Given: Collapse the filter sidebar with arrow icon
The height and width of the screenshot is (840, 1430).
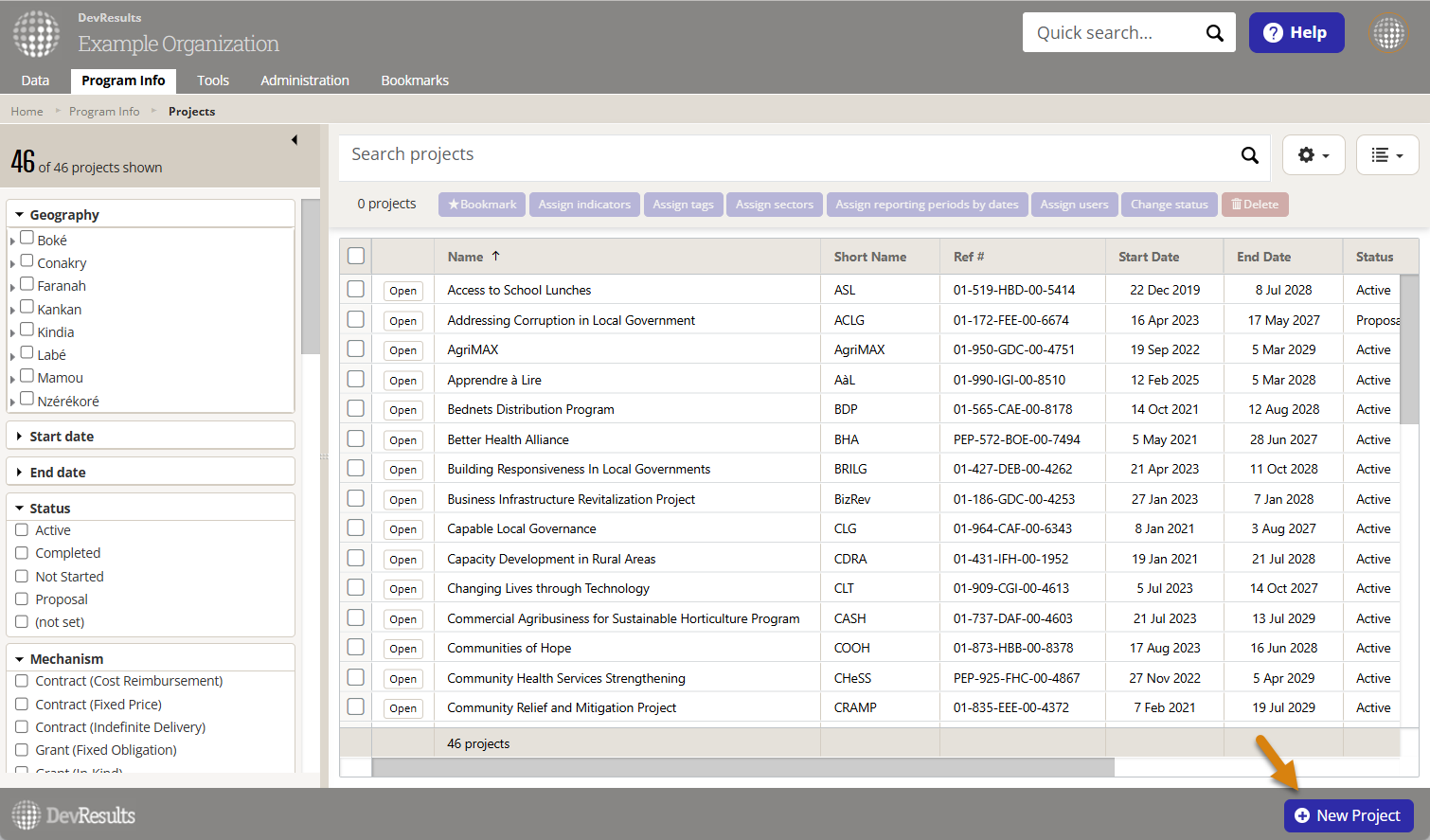Looking at the screenshot, I should (295, 140).
